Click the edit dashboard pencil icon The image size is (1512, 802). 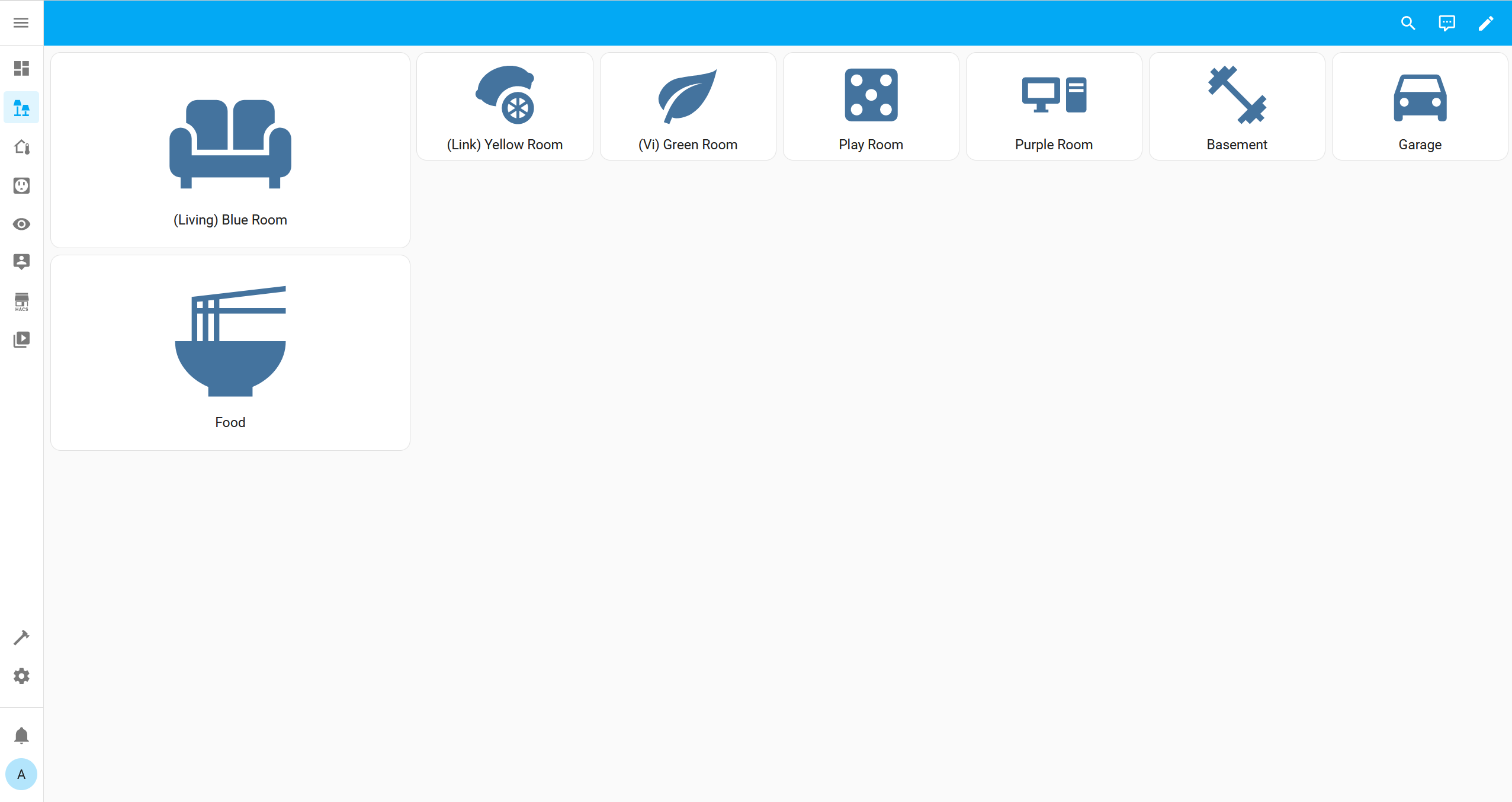[x=1485, y=23]
